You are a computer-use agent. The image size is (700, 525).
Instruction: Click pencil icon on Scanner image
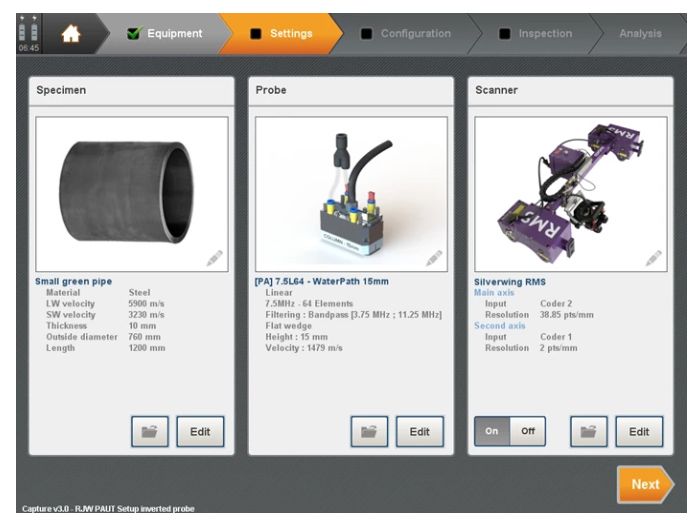pos(652,258)
